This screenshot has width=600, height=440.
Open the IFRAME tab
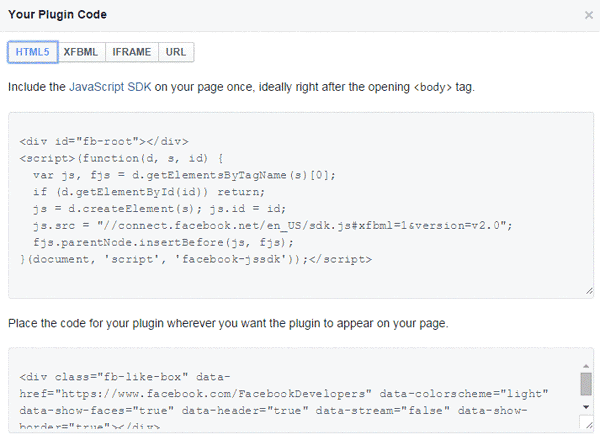132,52
